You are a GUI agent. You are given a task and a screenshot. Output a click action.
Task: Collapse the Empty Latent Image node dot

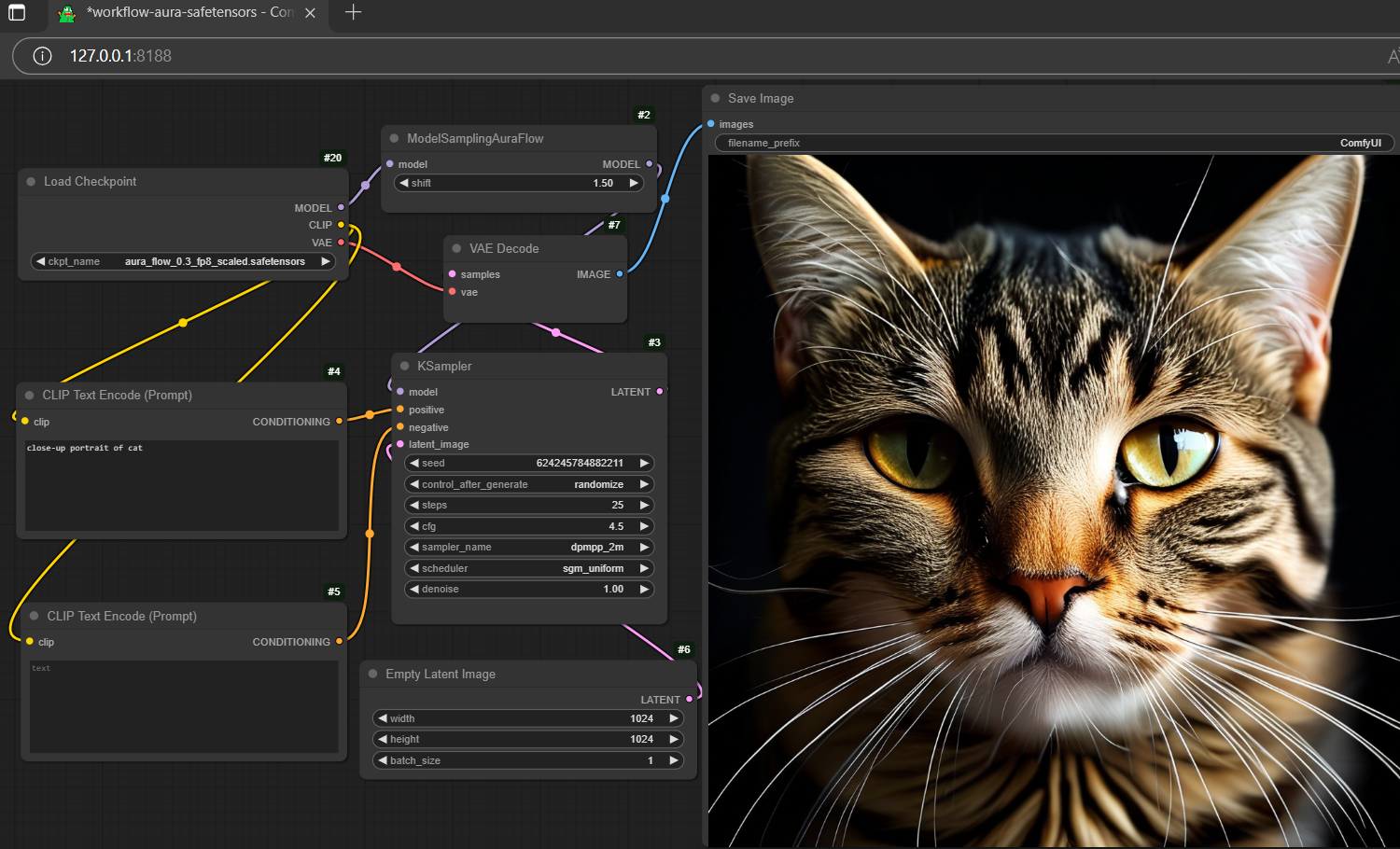[x=372, y=674]
